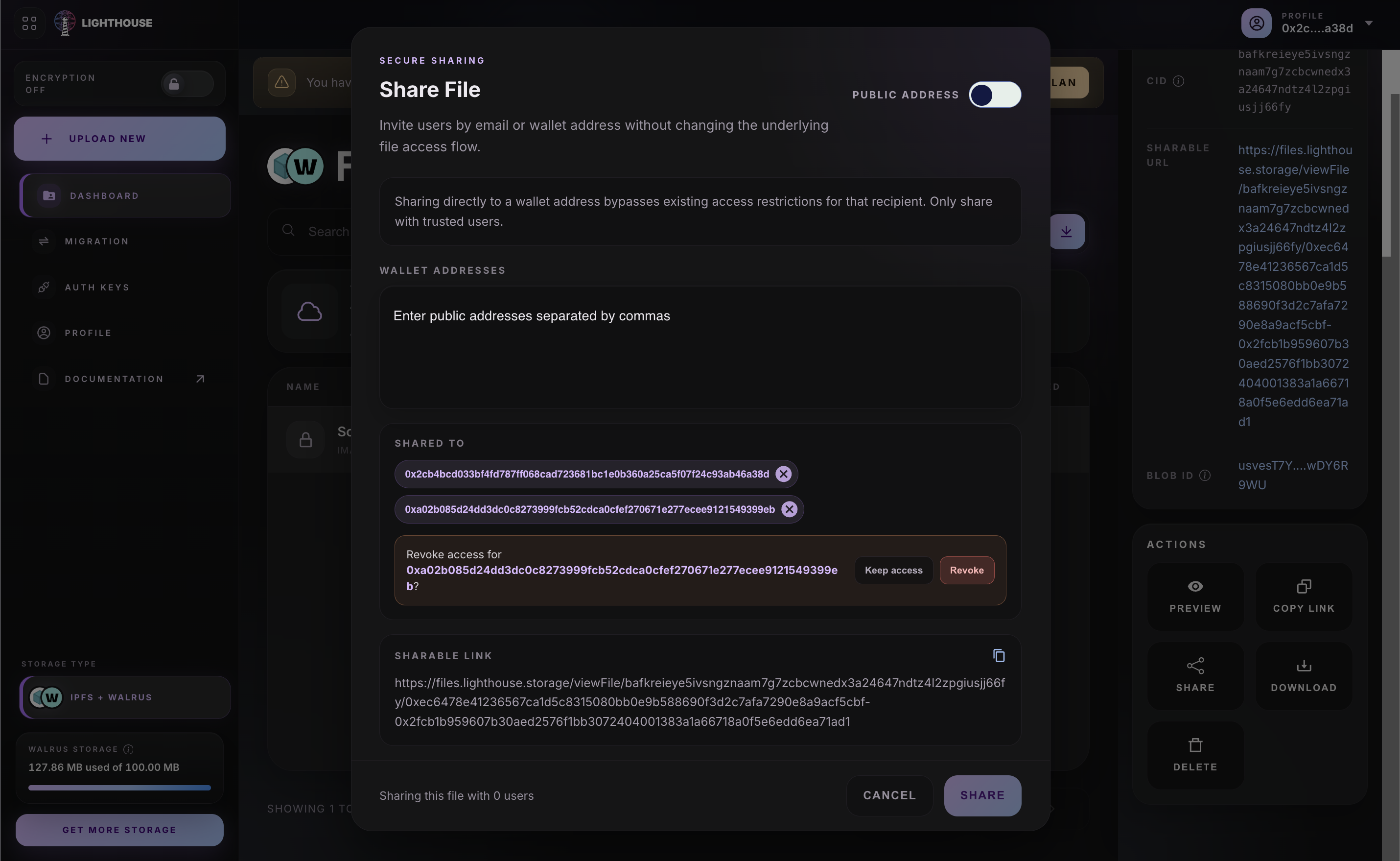Click the Preview eye action
This screenshot has width=1400, height=861.
[x=1195, y=596]
